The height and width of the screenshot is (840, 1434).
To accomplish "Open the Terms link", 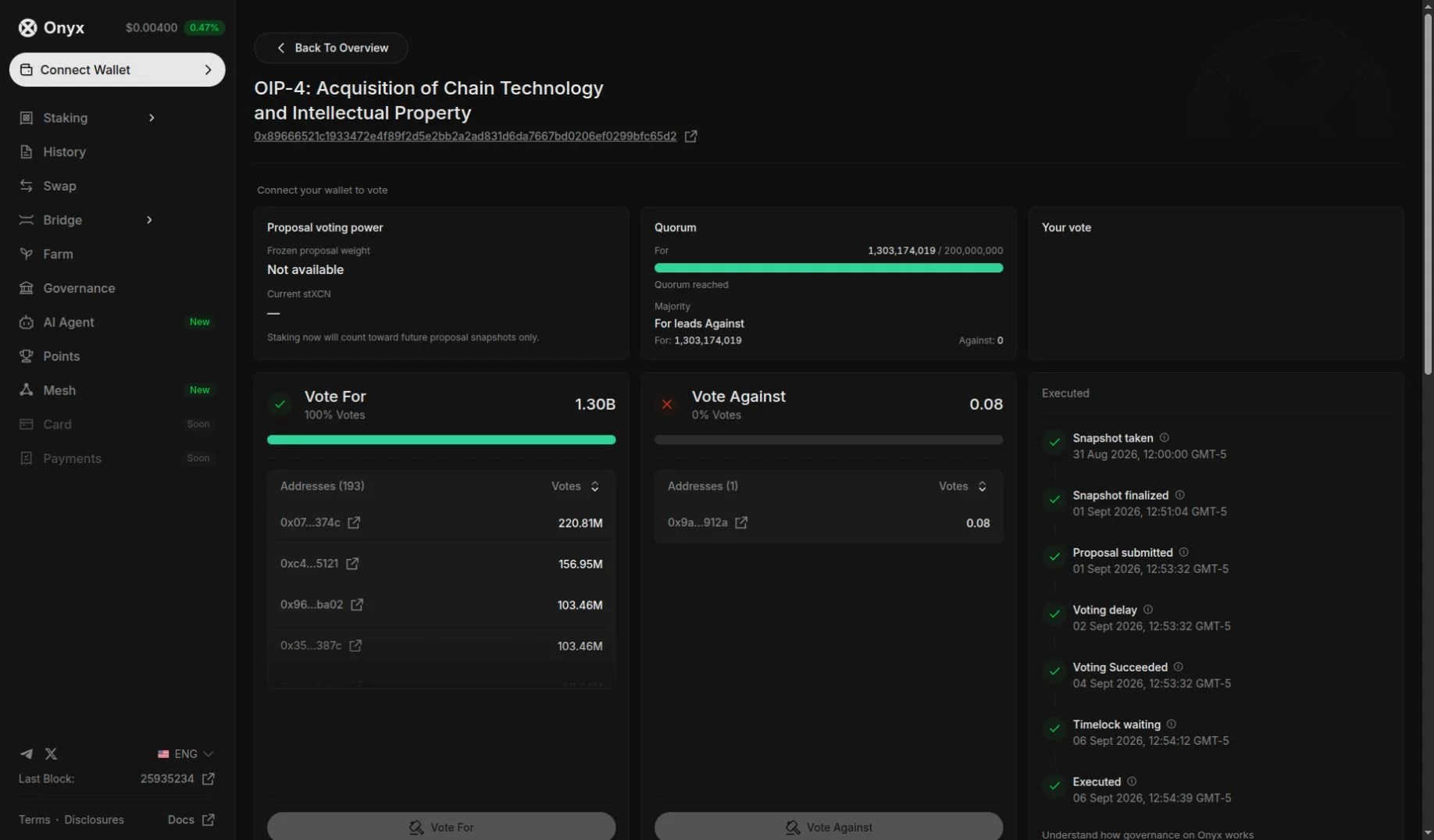I will point(34,820).
